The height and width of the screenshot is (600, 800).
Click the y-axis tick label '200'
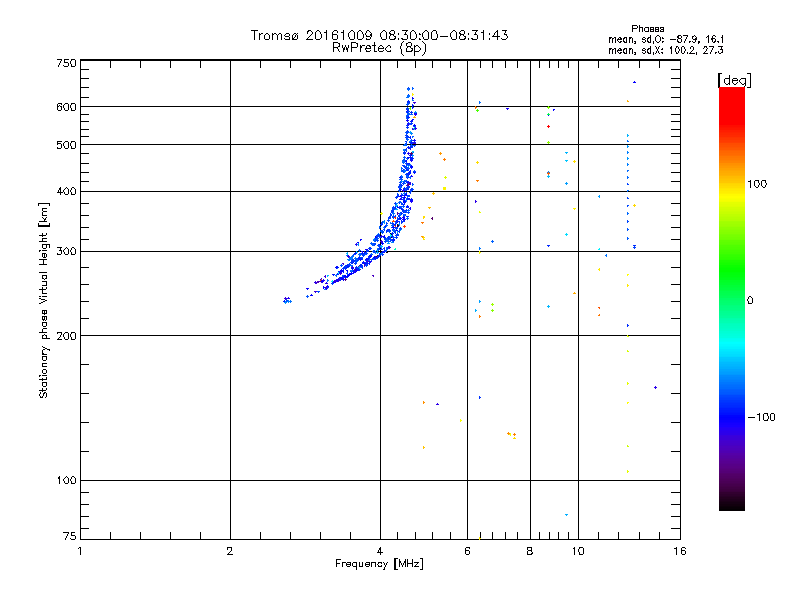click(x=66, y=336)
